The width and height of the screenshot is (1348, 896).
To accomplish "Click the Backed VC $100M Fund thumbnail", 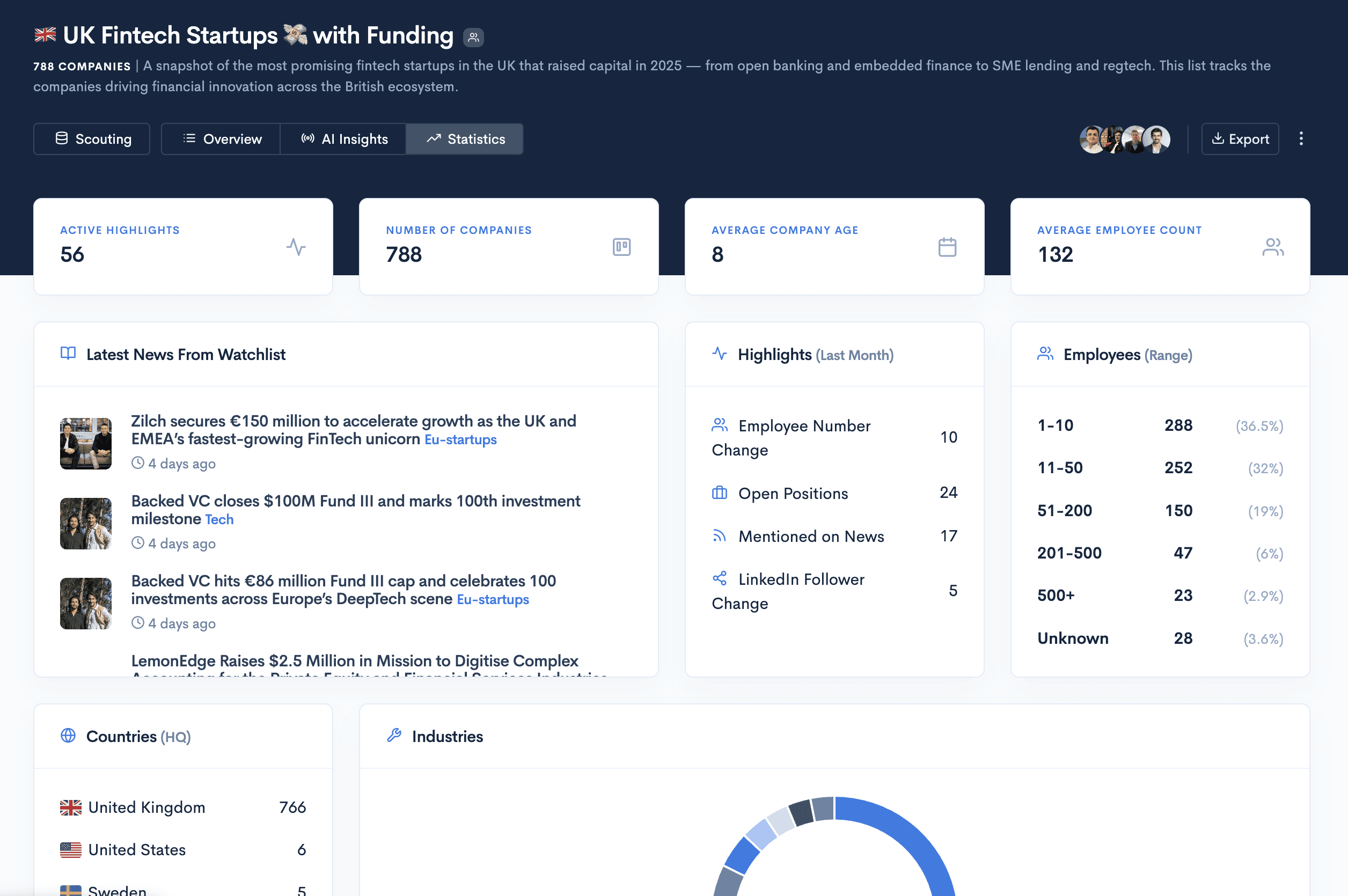I will [x=86, y=524].
